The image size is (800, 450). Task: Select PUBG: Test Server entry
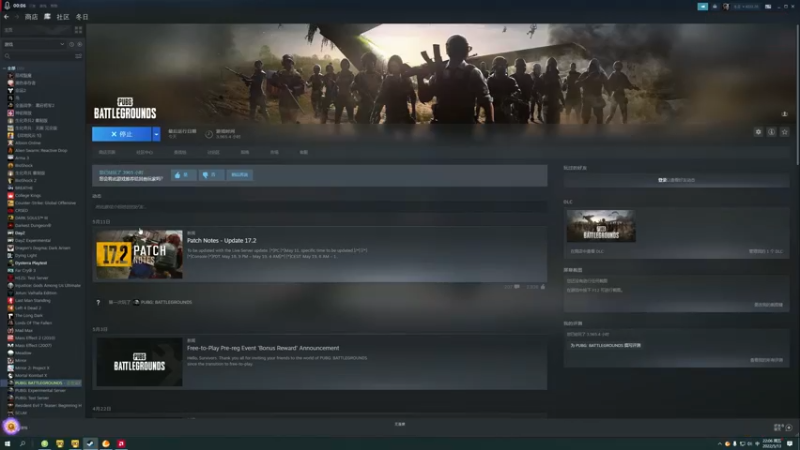point(32,398)
